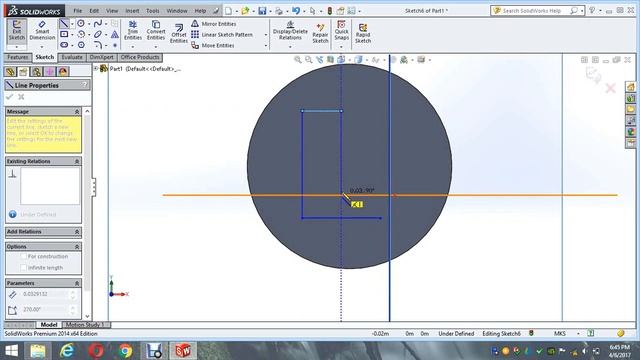The width and height of the screenshot is (640, 360).
Task: Click the Search SolidWorks Help field
Action: (534, 11)
